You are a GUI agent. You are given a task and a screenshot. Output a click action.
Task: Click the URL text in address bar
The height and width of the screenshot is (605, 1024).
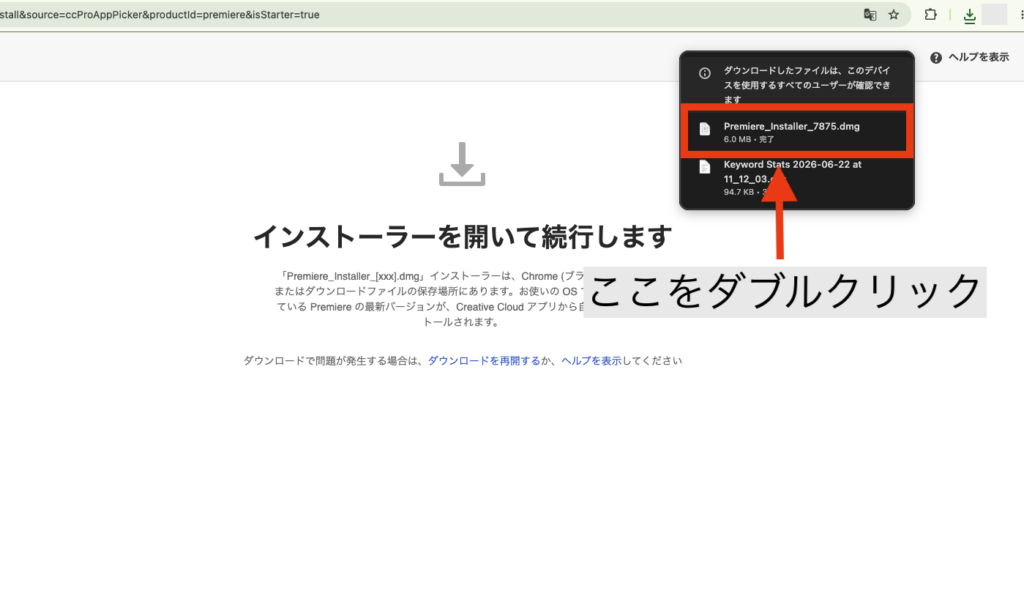tap(160, 14)
